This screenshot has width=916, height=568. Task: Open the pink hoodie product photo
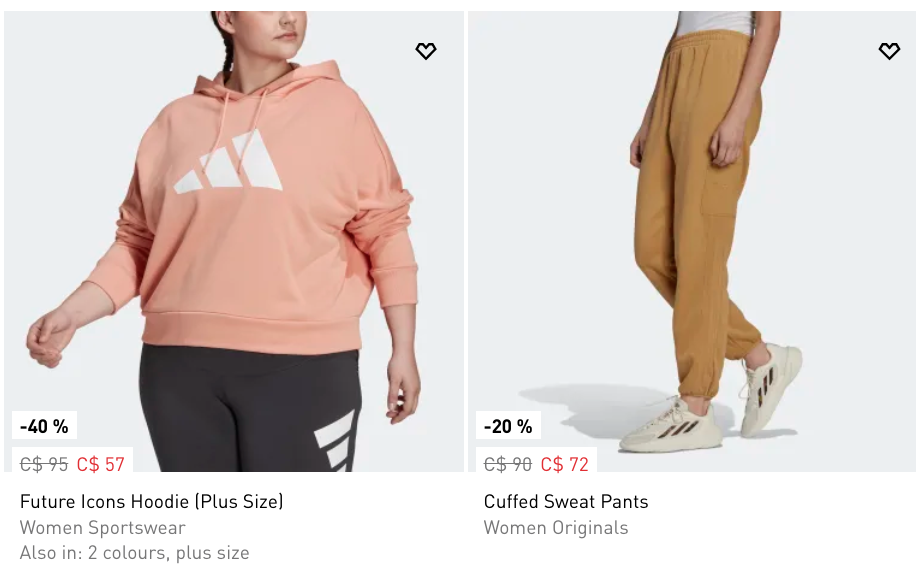coord(234,241)
